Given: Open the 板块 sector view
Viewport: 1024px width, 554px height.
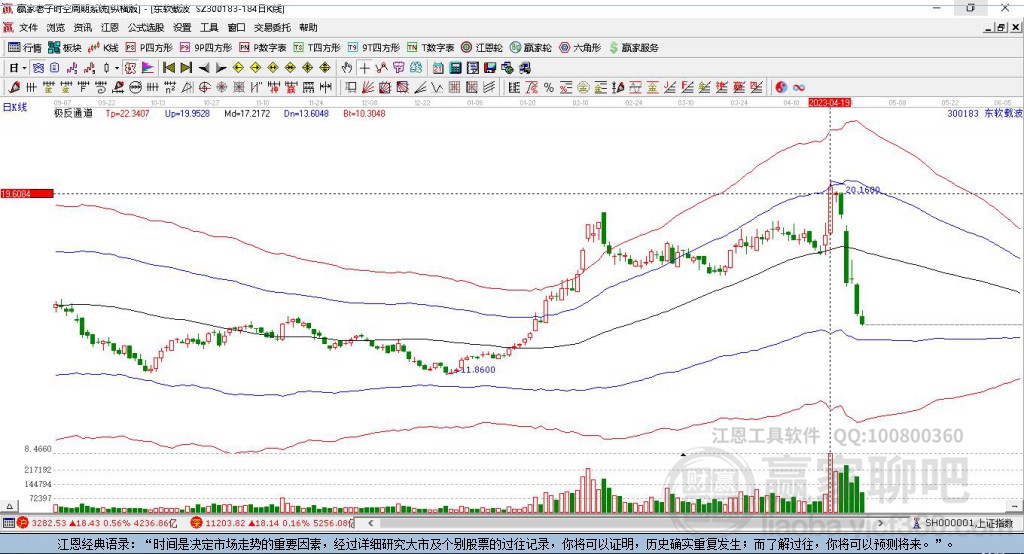Looking at the screenshot, I should [65, 48].
